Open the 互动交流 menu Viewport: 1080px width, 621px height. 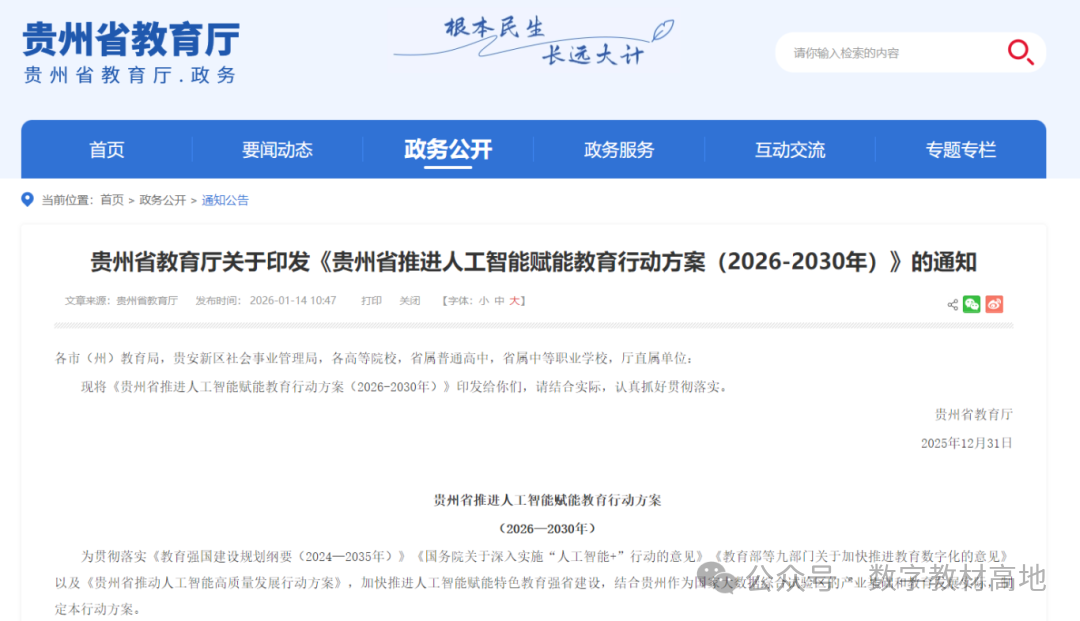coord(790,149)
